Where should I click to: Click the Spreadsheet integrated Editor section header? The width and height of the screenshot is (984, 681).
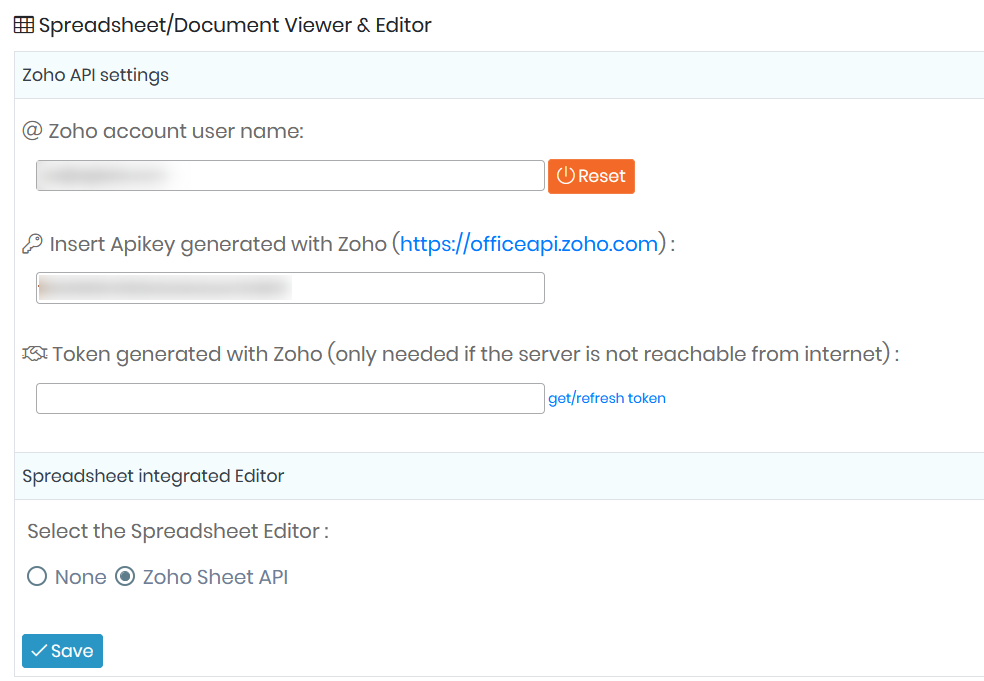499,476
